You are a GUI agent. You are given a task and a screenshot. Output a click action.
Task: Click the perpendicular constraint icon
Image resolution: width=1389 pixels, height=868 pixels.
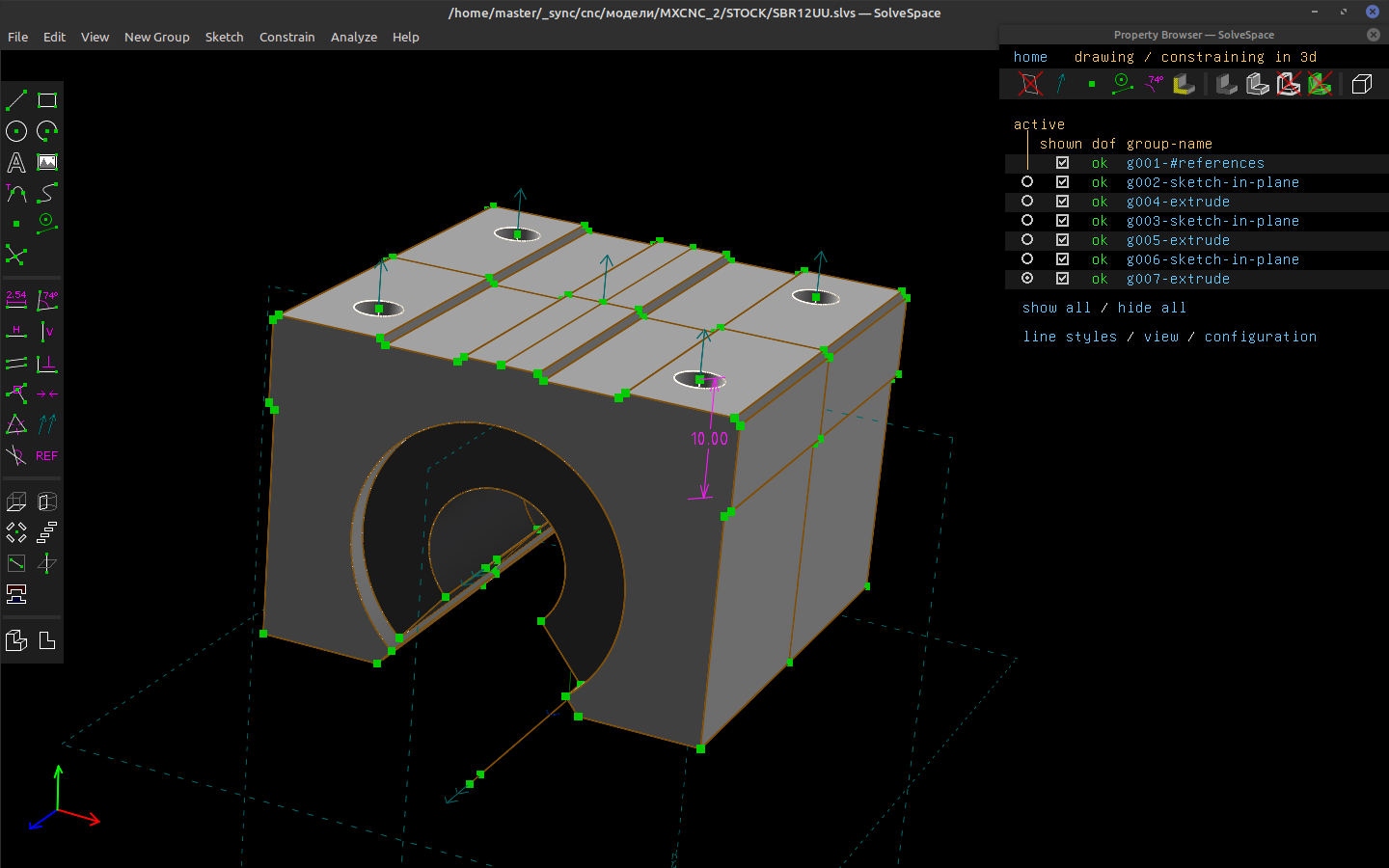pyautogui.click(x=47, y=364)
